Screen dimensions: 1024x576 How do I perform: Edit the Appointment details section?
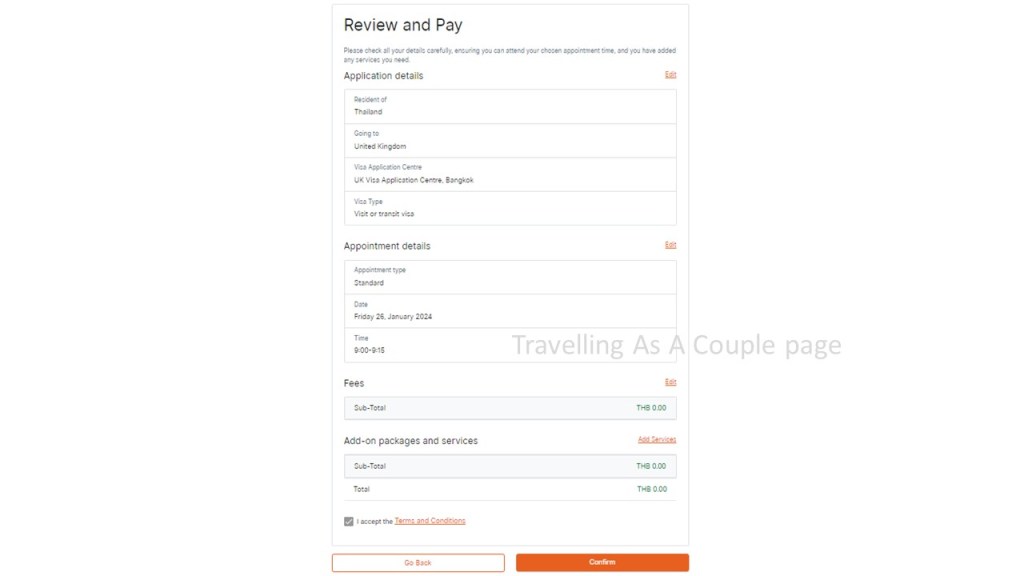point(670,245)
